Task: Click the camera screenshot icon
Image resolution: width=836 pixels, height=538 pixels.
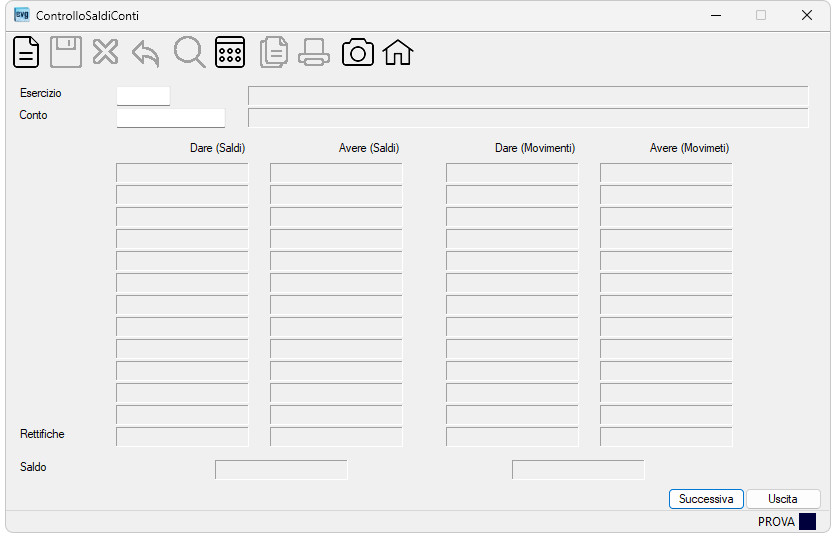Action: click(357, 52)
